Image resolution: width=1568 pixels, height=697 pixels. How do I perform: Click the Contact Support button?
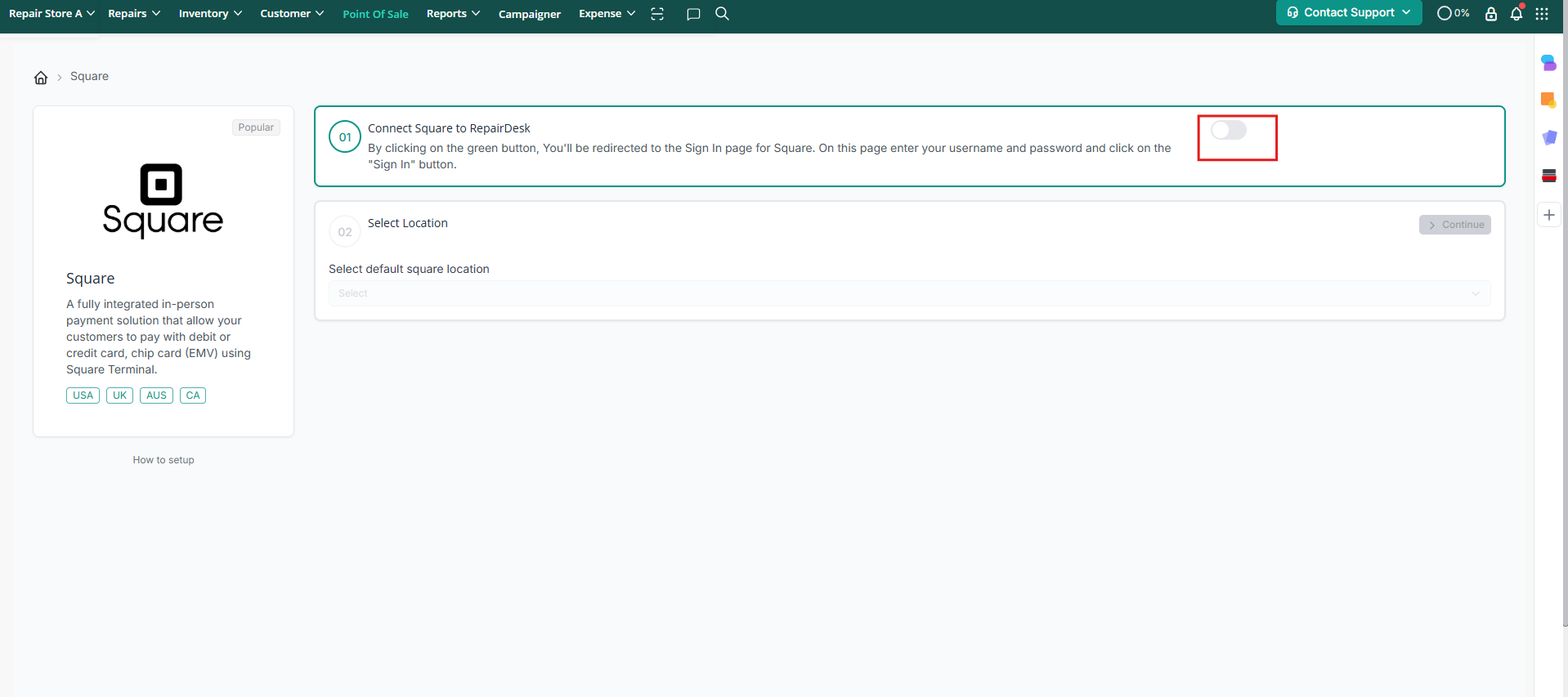tap(1349, 12)
